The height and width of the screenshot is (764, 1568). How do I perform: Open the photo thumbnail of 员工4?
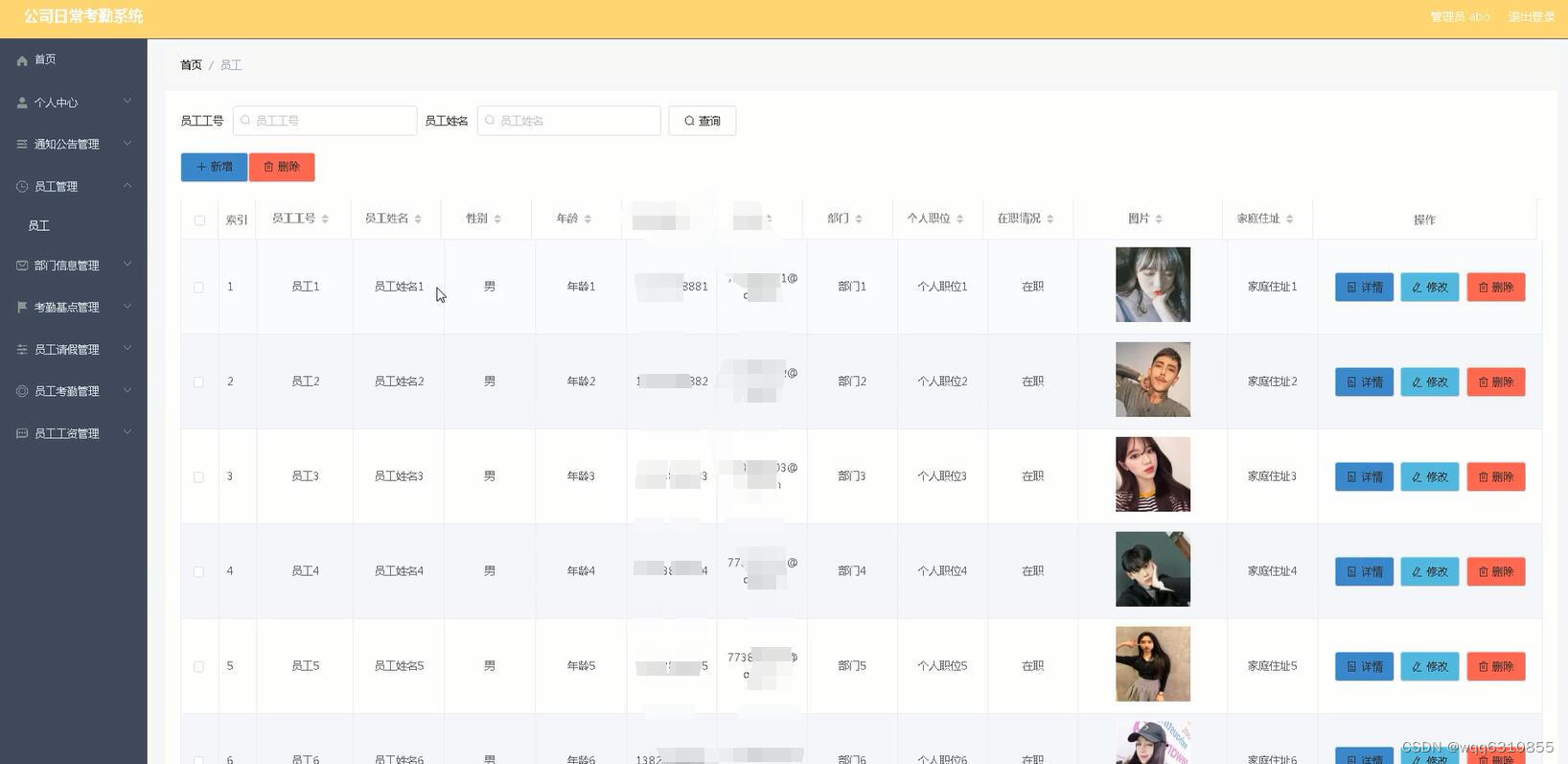(1153, 569)
